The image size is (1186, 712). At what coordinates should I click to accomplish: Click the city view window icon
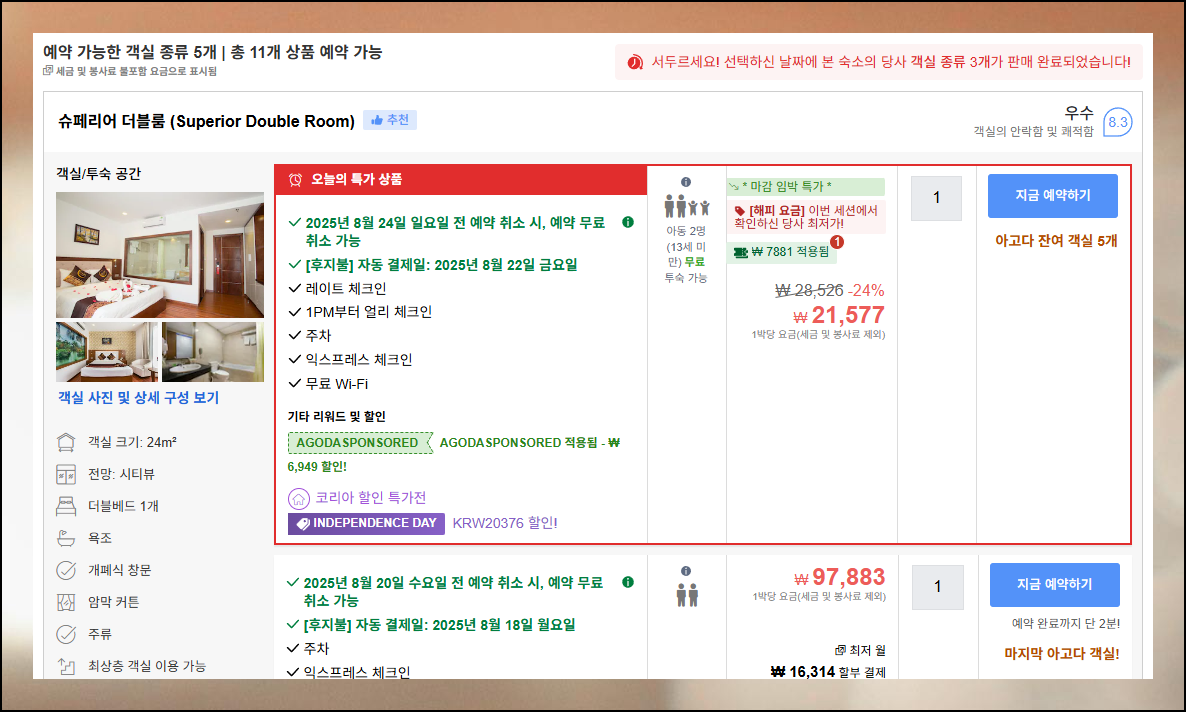[x=67, y=474]
